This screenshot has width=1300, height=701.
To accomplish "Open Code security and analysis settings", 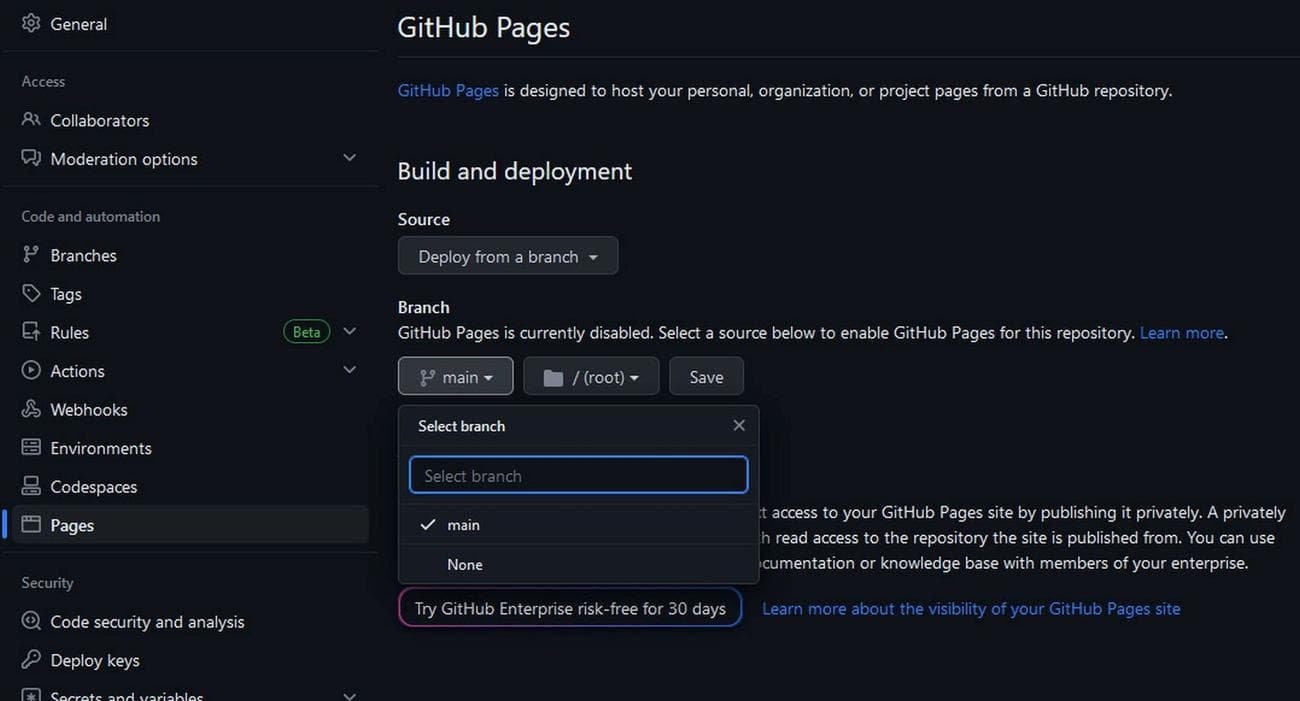I will click(147, 621).
